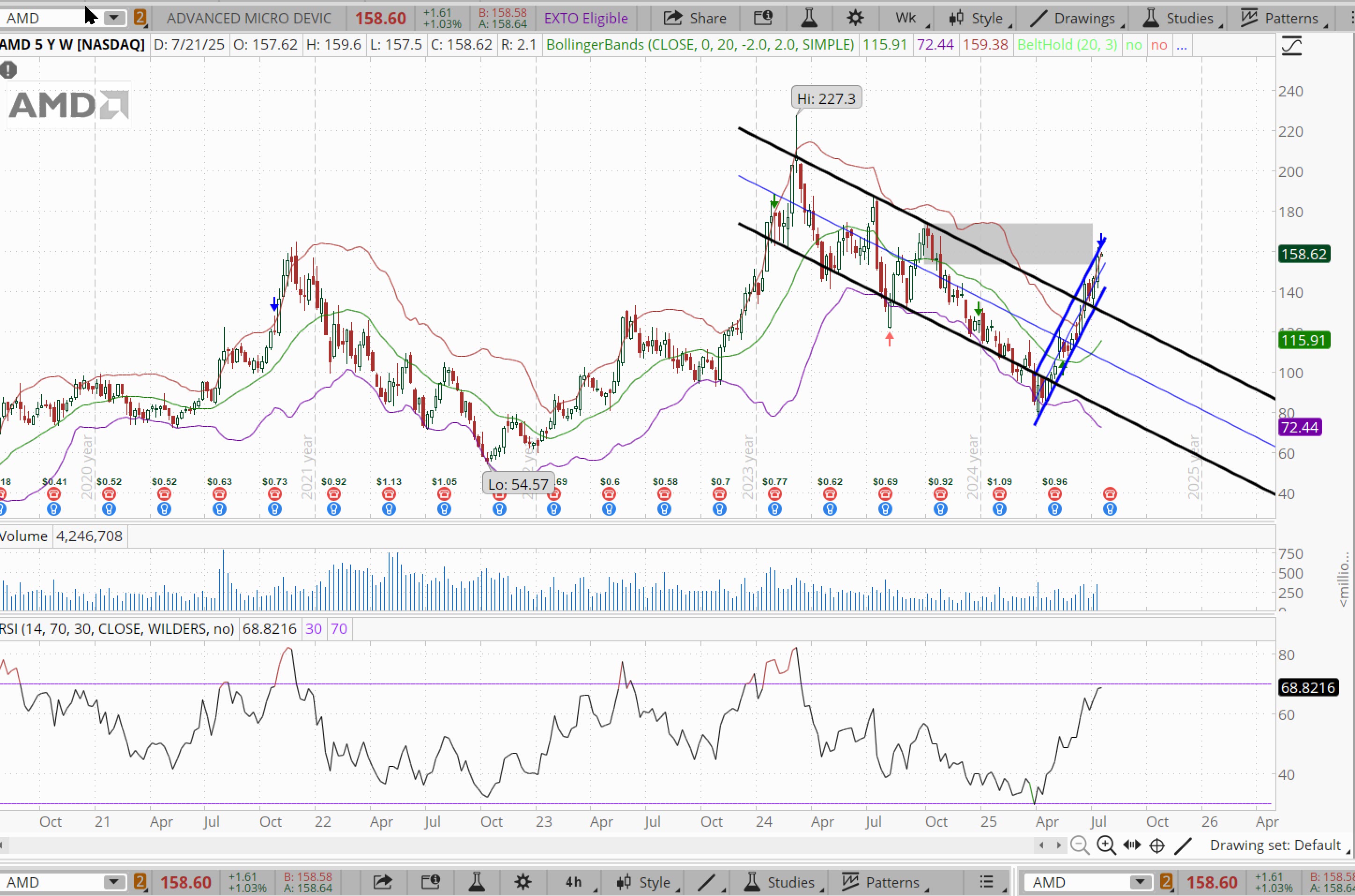1355x896 pixels.
Task: Click the orange link color 2 in bottom-left bar
Action: pos(140,881)
